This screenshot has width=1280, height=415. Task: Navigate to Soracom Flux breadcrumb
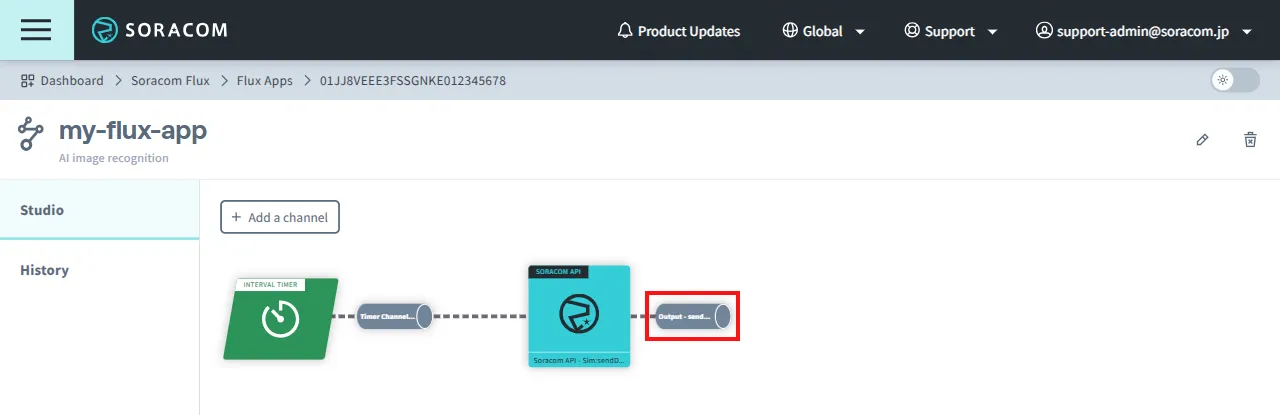(x=170, y=81)
